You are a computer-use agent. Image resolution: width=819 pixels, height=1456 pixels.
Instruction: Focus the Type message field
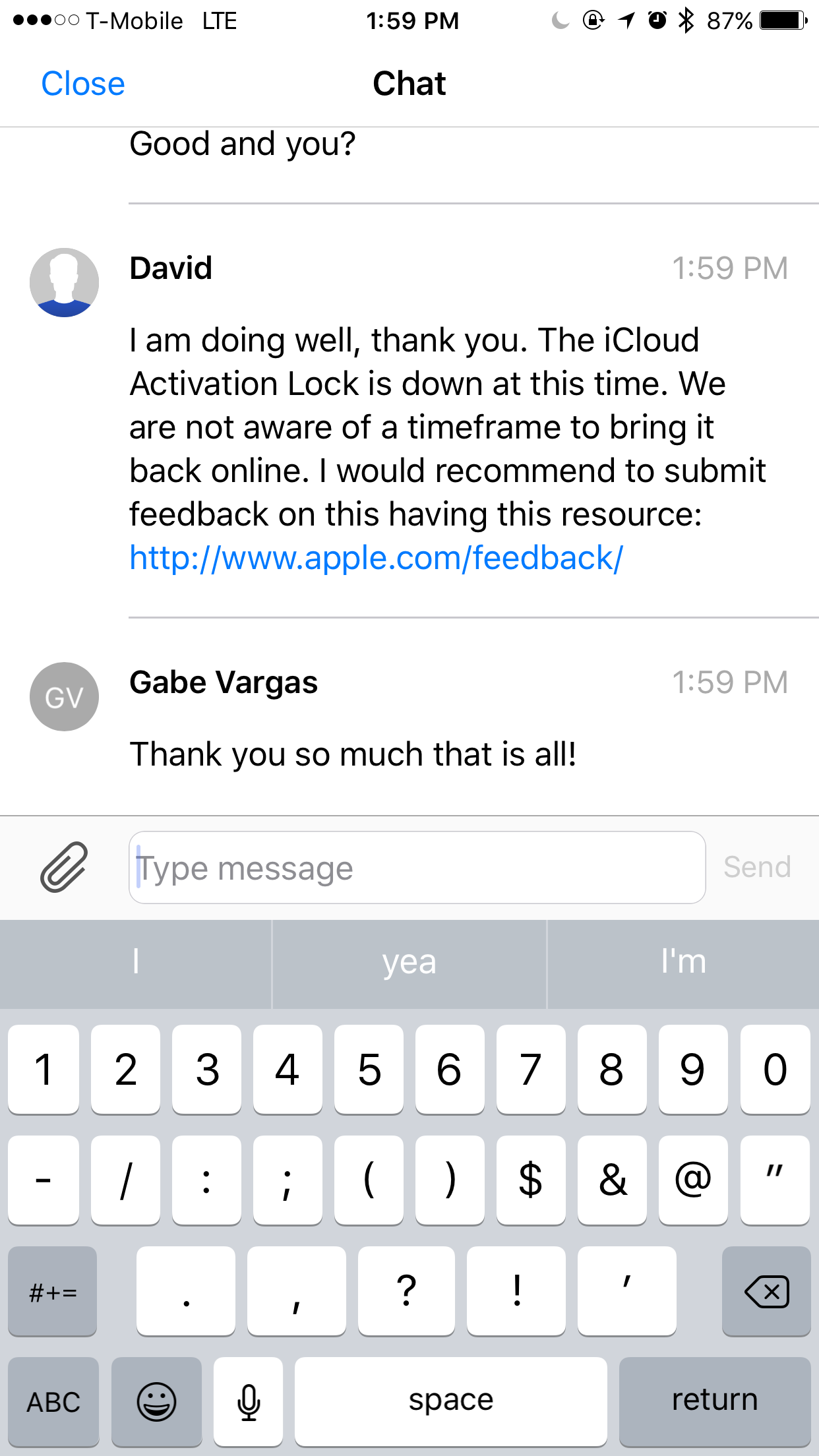pyautogui.click(x=417, y=867)
